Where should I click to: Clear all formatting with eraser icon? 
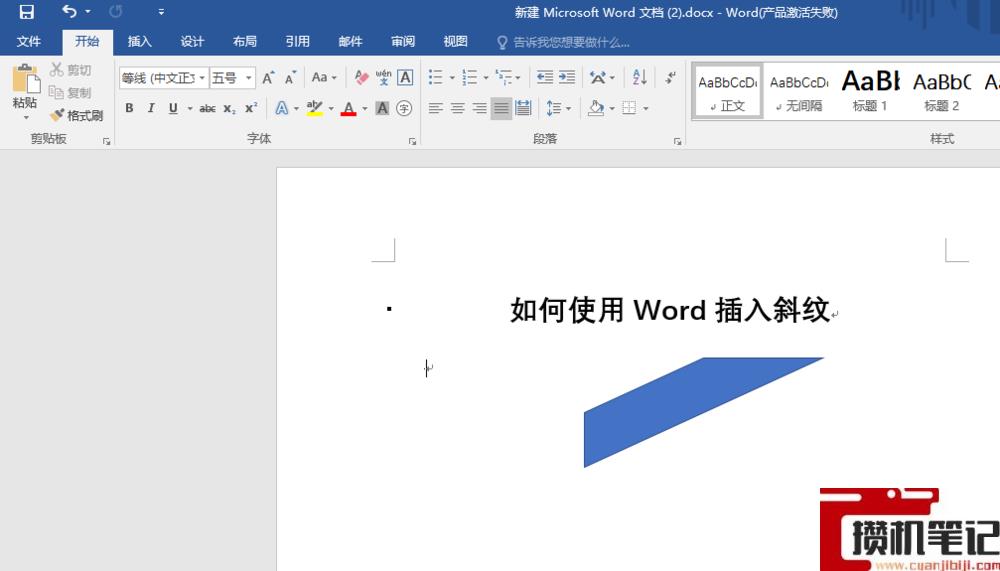[362, 78]
